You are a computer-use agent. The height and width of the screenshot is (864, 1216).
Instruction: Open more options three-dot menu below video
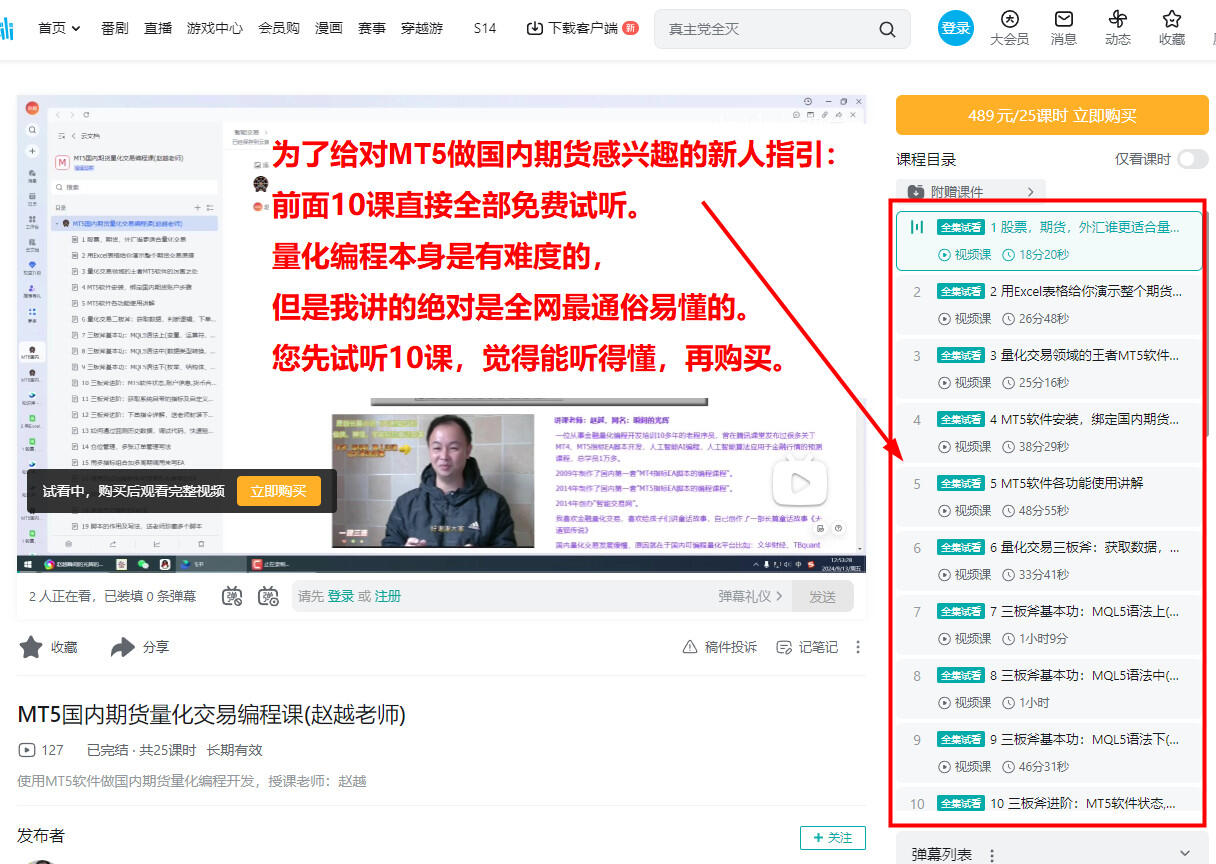coord(858,647)
